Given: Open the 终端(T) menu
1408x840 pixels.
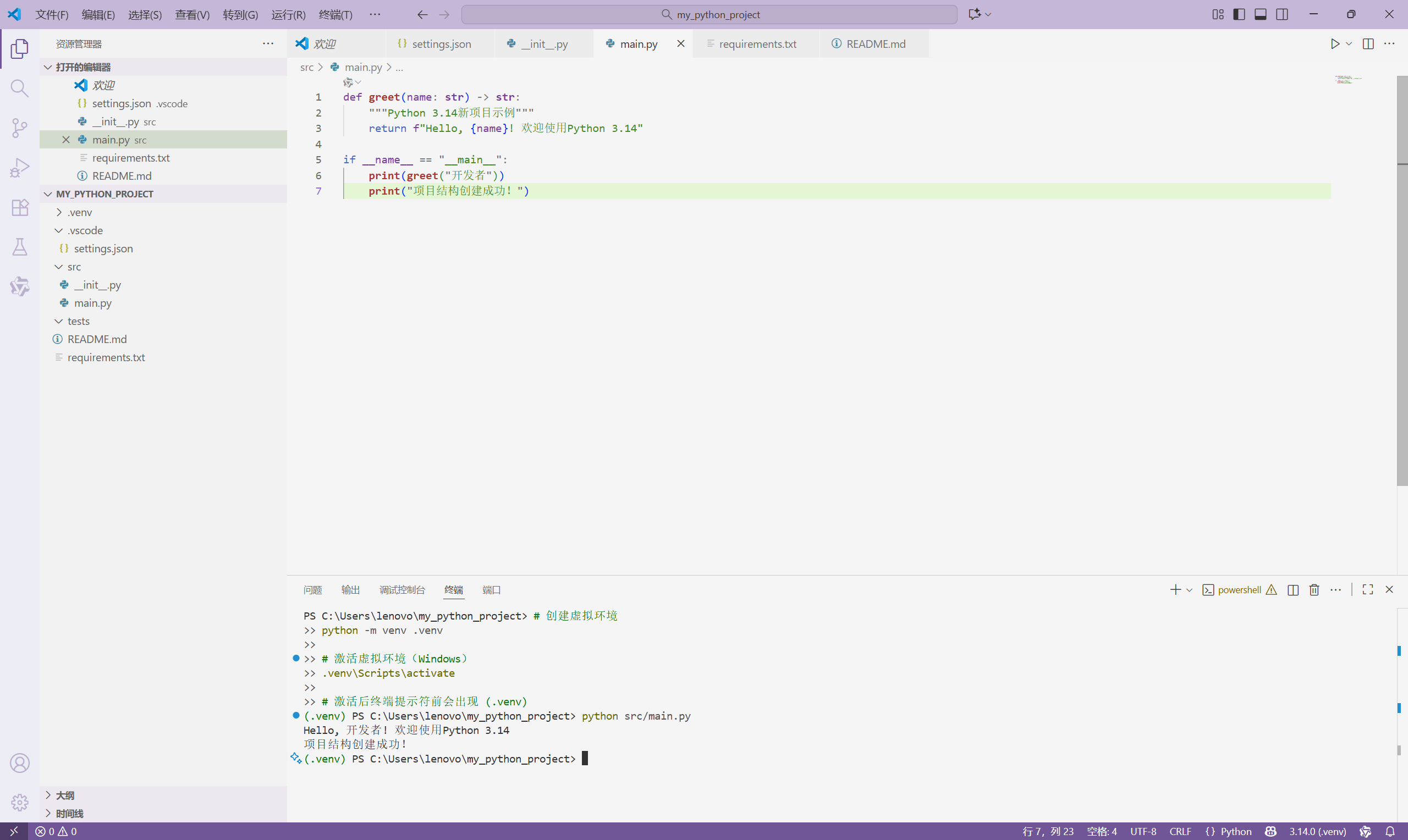Looking at the screenshot, I should pyautogui.click(x=335, y=15).
